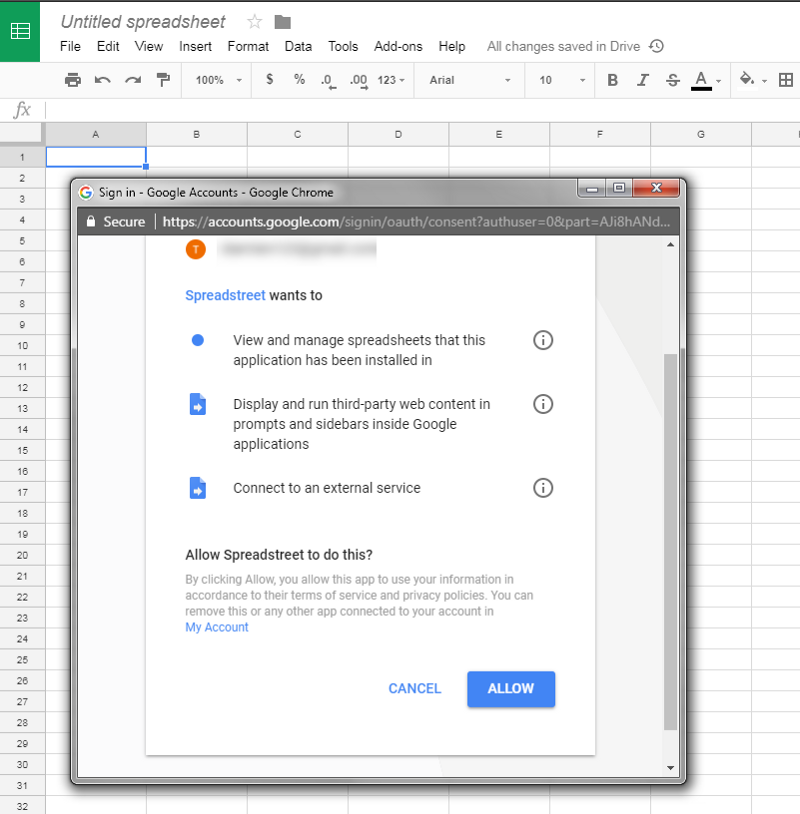Follow the My Account link
The height and width of the screenshot is (814, 800).
(217, 627)
